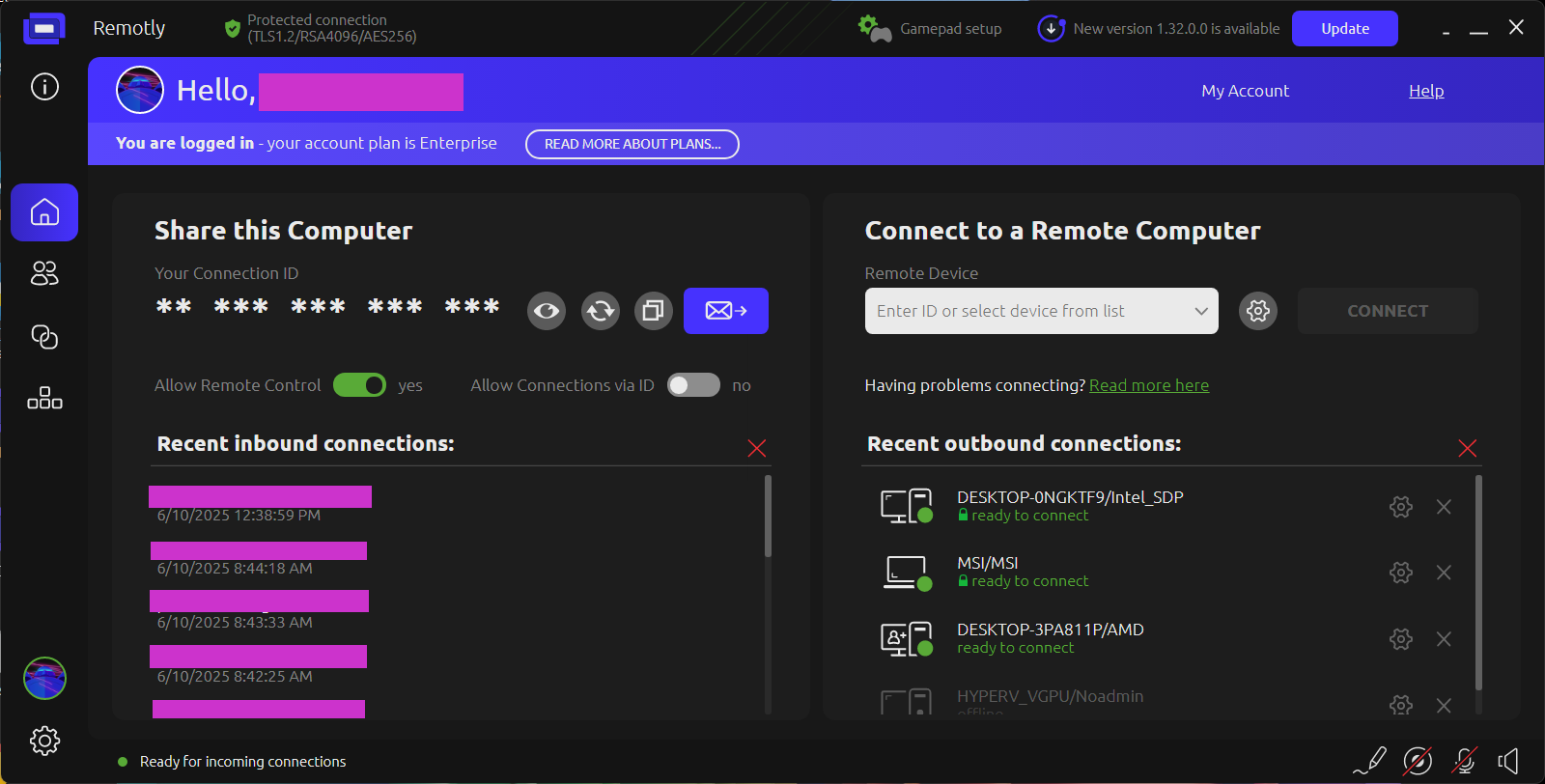Image resolution: width=1545 pixels, height=784 pixels.
Task: Open the Help link
Action: 1426,91
